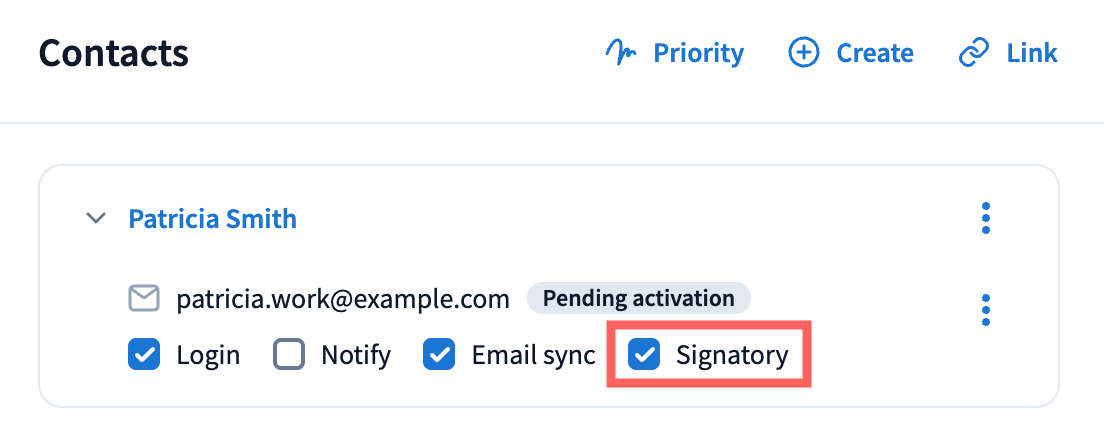Click the envelope icon beside the email
Viewport: 1104px width, 438px height.
tap(144, 298)
